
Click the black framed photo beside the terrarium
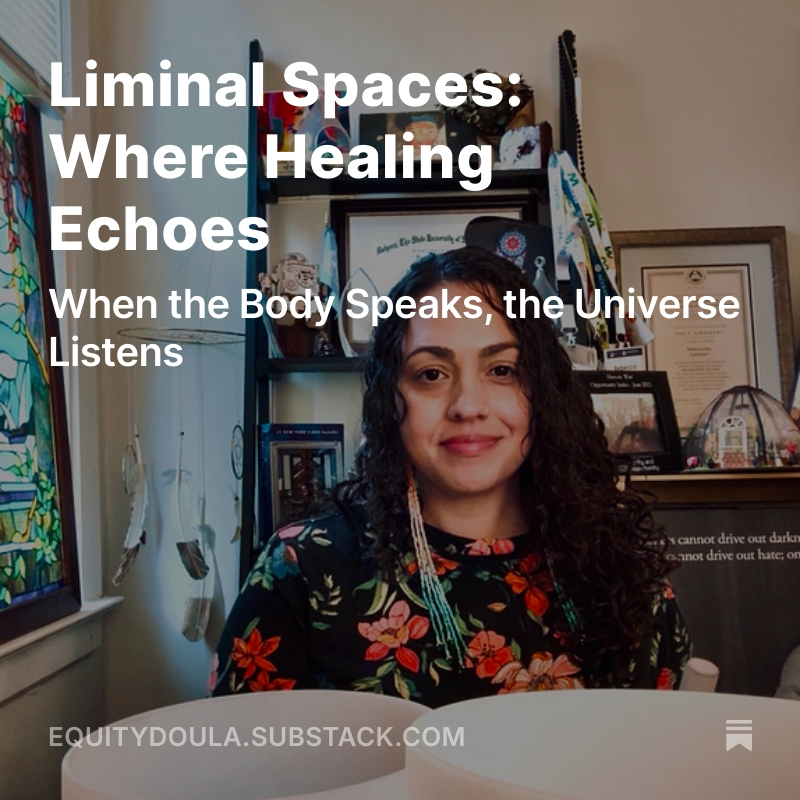tap(630, 421)
